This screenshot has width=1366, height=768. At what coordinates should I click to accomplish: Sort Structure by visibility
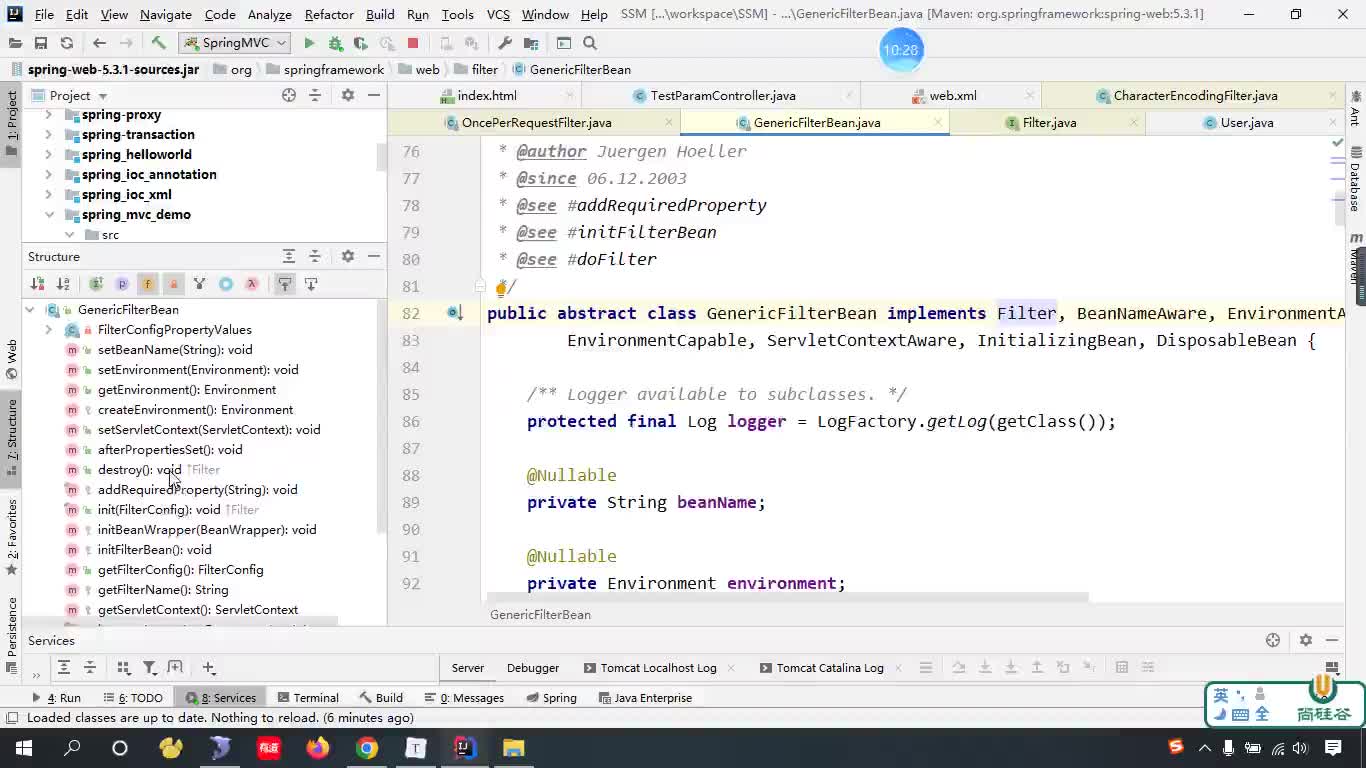37,284
